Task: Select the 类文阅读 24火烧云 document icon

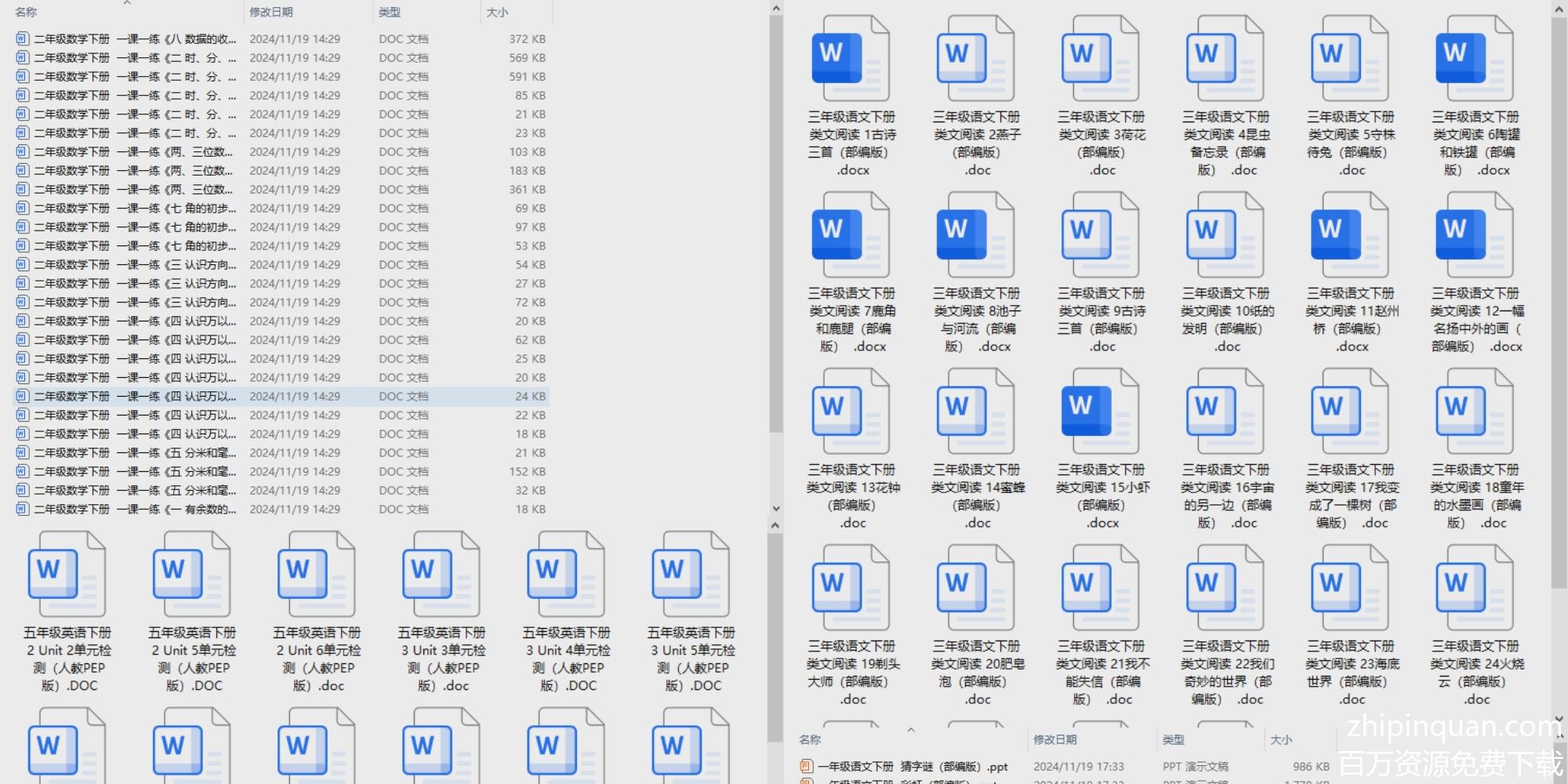Action: [1474, 588]
